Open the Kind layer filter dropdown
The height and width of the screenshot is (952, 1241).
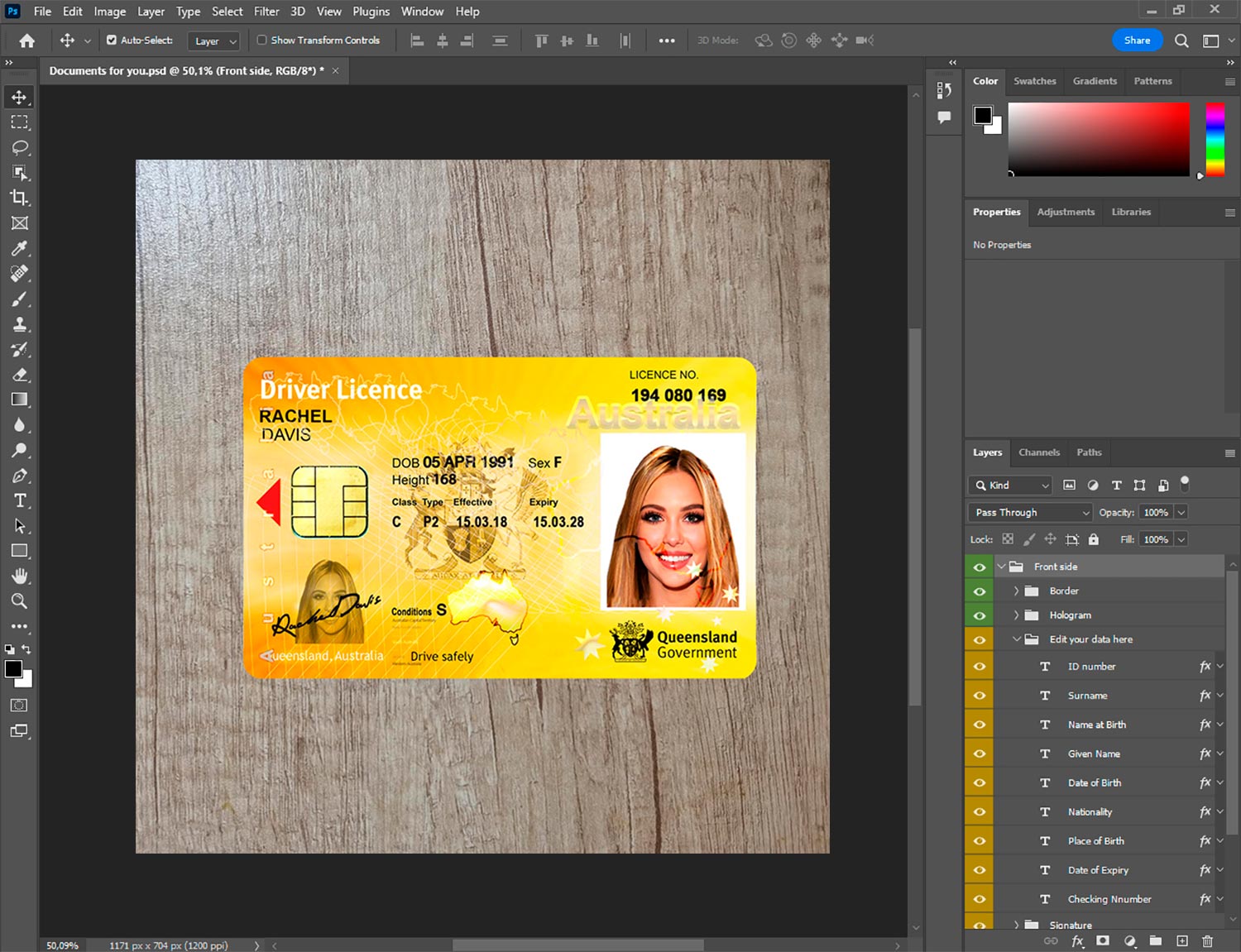(x=1011, y=486)
